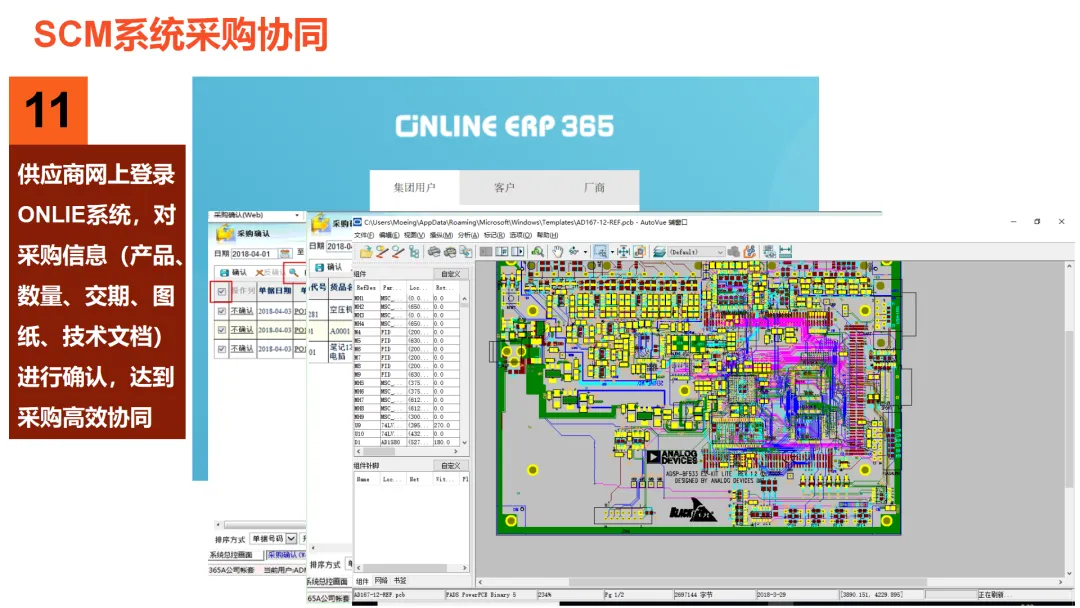
Task: Click the first gray view-layout icon
Action: click(x=486, y=252)
